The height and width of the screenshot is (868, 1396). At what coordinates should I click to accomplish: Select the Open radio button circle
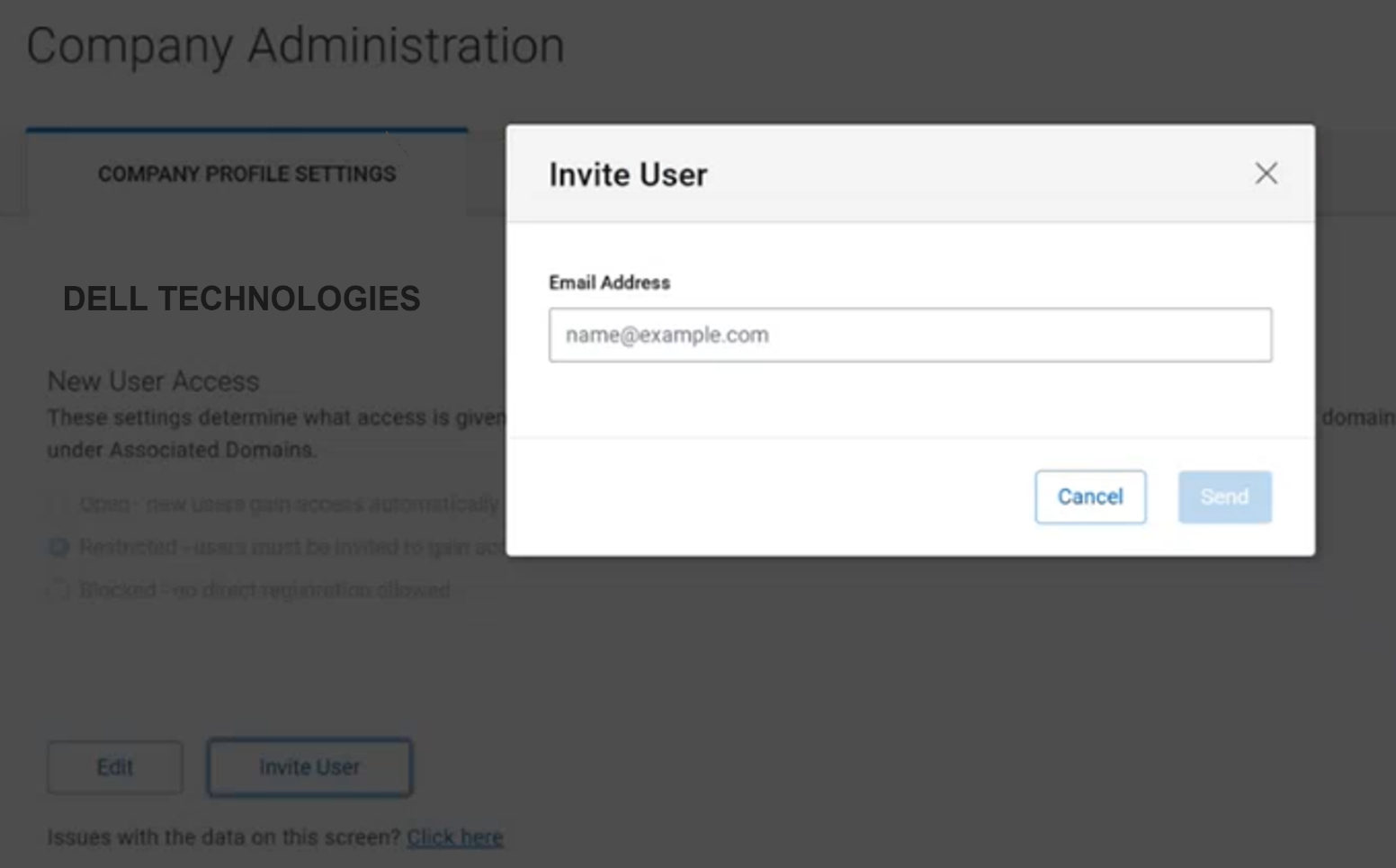click(58, 505)
